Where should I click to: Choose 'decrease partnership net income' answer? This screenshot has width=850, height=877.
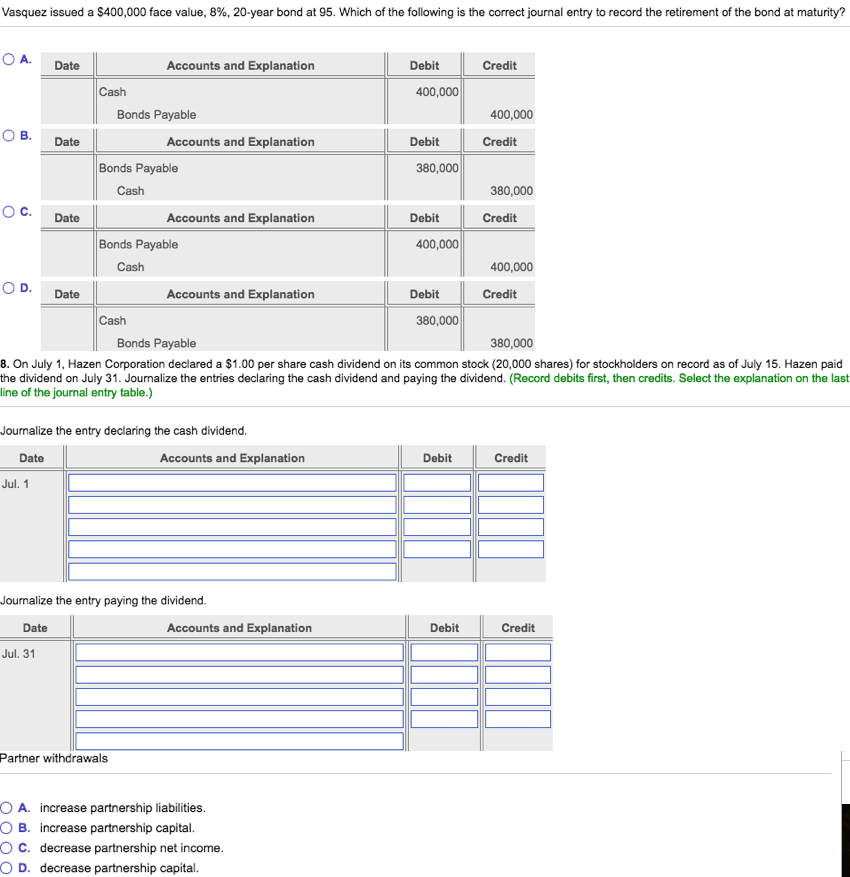coord(6,848)
